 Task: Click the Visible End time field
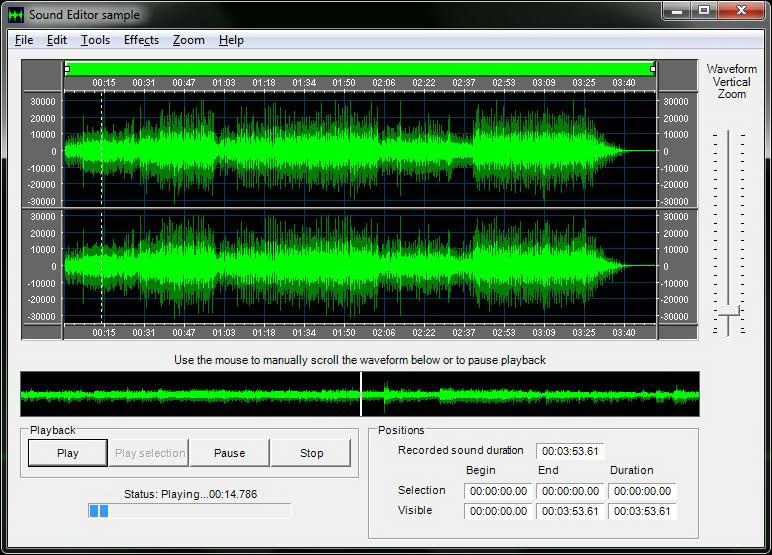point(570,511)
